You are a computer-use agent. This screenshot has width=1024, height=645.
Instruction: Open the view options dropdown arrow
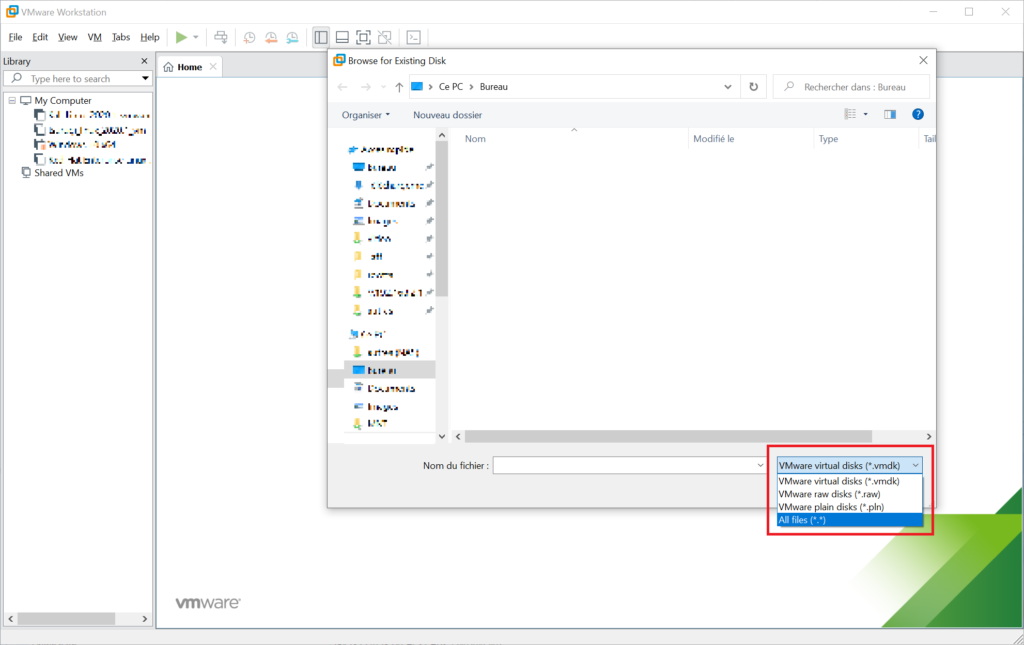pyautogui.click(x=866, y=114)
